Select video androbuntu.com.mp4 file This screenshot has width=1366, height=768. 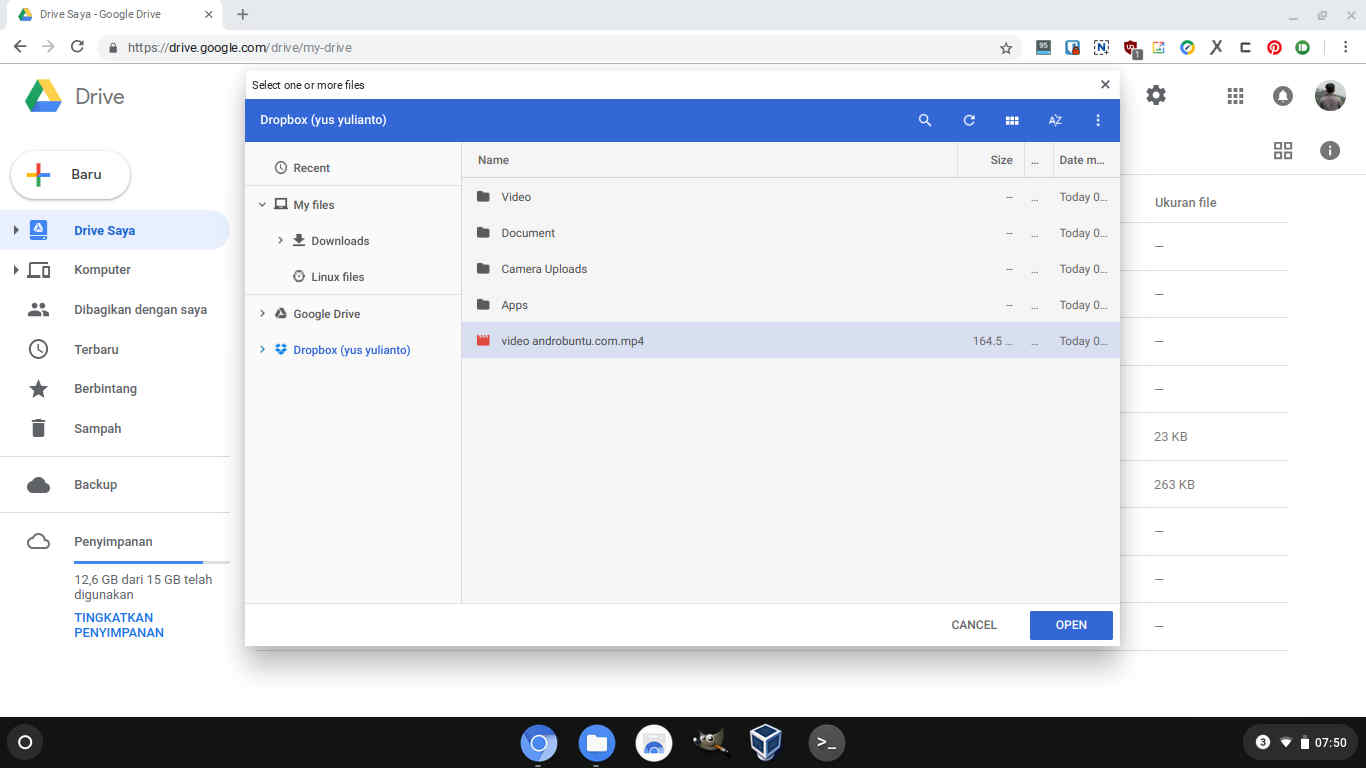click(572, 340)
